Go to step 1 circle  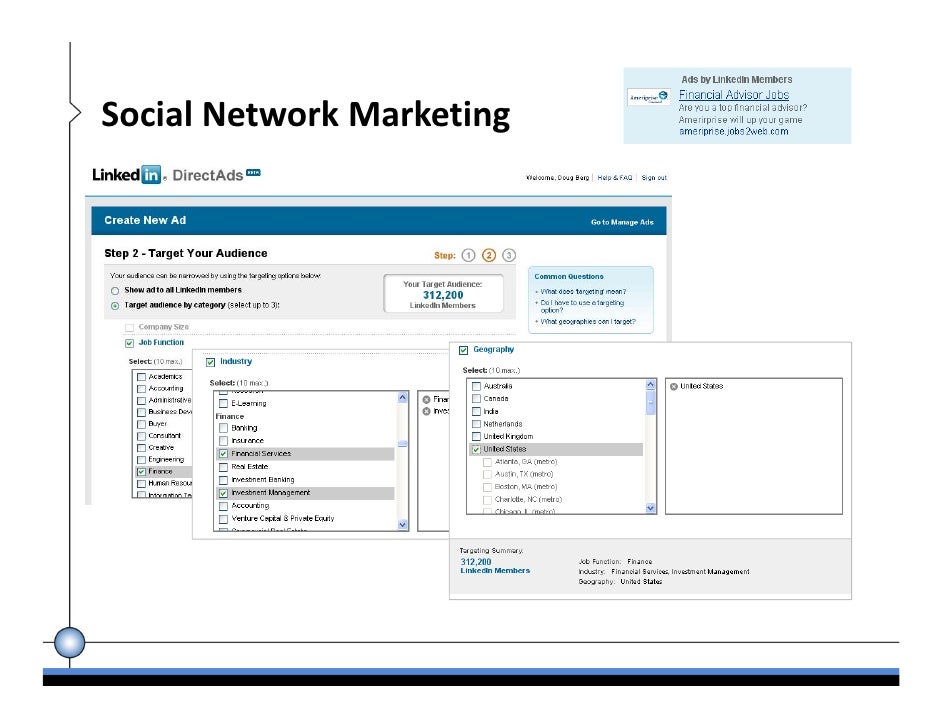point(469,255)
